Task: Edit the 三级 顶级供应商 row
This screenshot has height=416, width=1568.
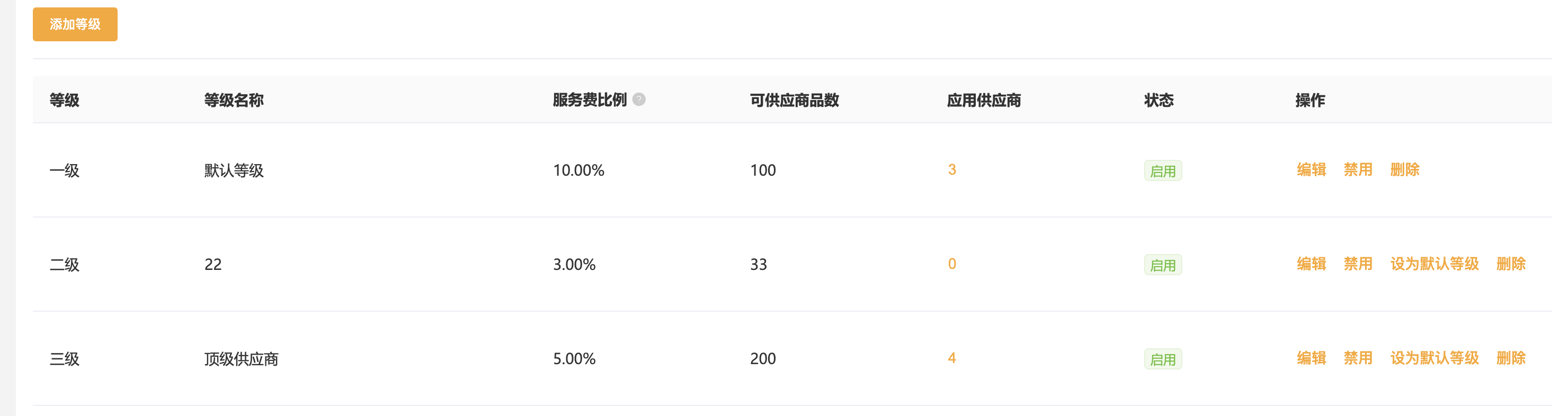Action: pos(1311,358)
